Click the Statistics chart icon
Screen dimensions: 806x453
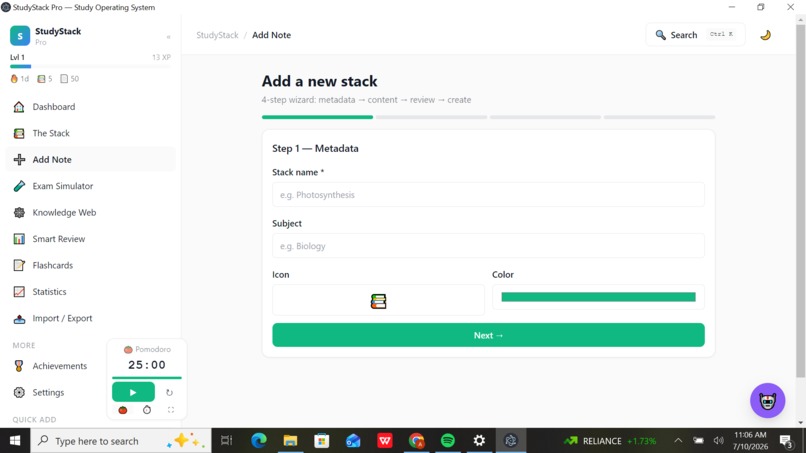[19, 292]
